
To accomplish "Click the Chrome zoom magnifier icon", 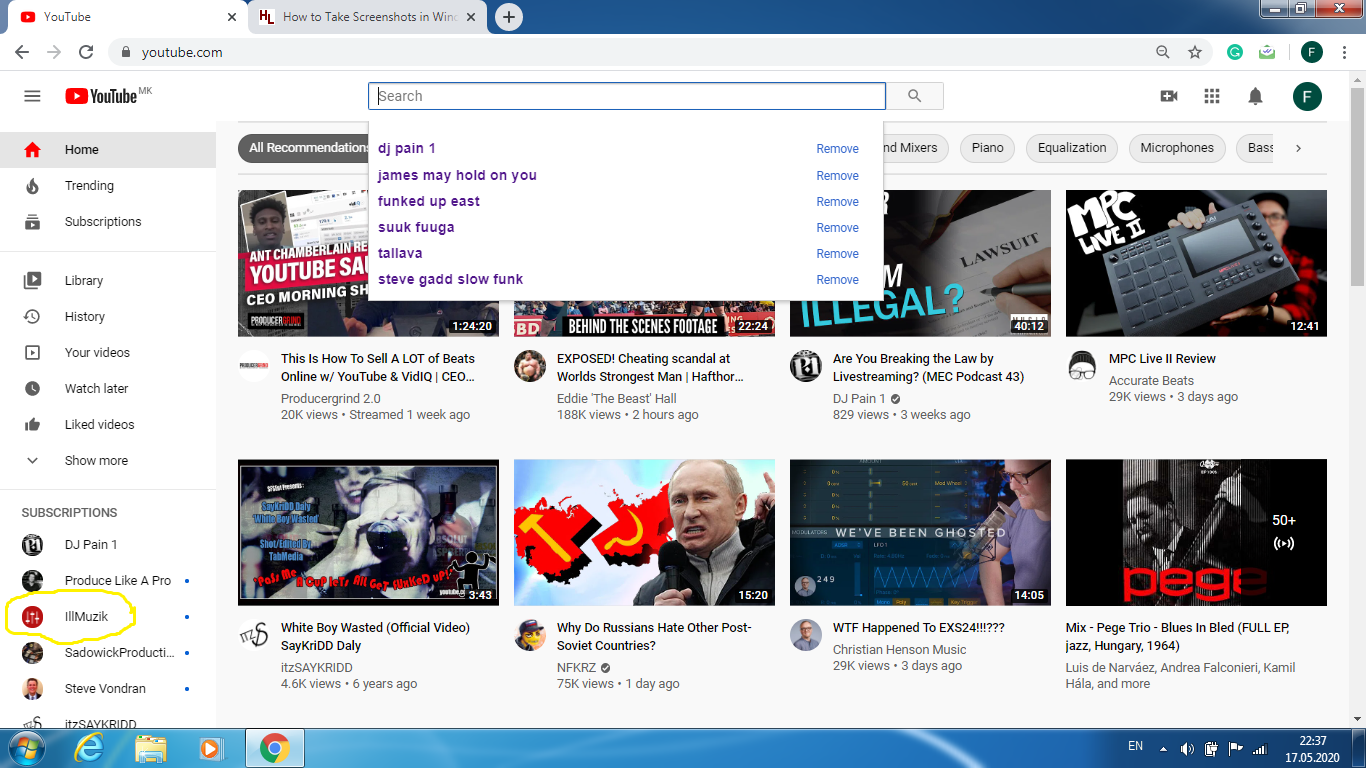I will pyautogui.click(x=1162, y=52).
